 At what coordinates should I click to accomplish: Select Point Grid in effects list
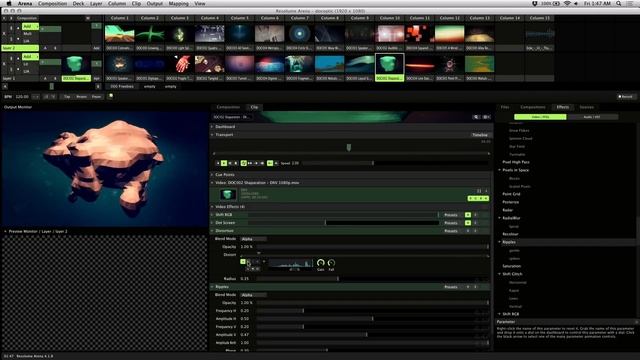511,194
